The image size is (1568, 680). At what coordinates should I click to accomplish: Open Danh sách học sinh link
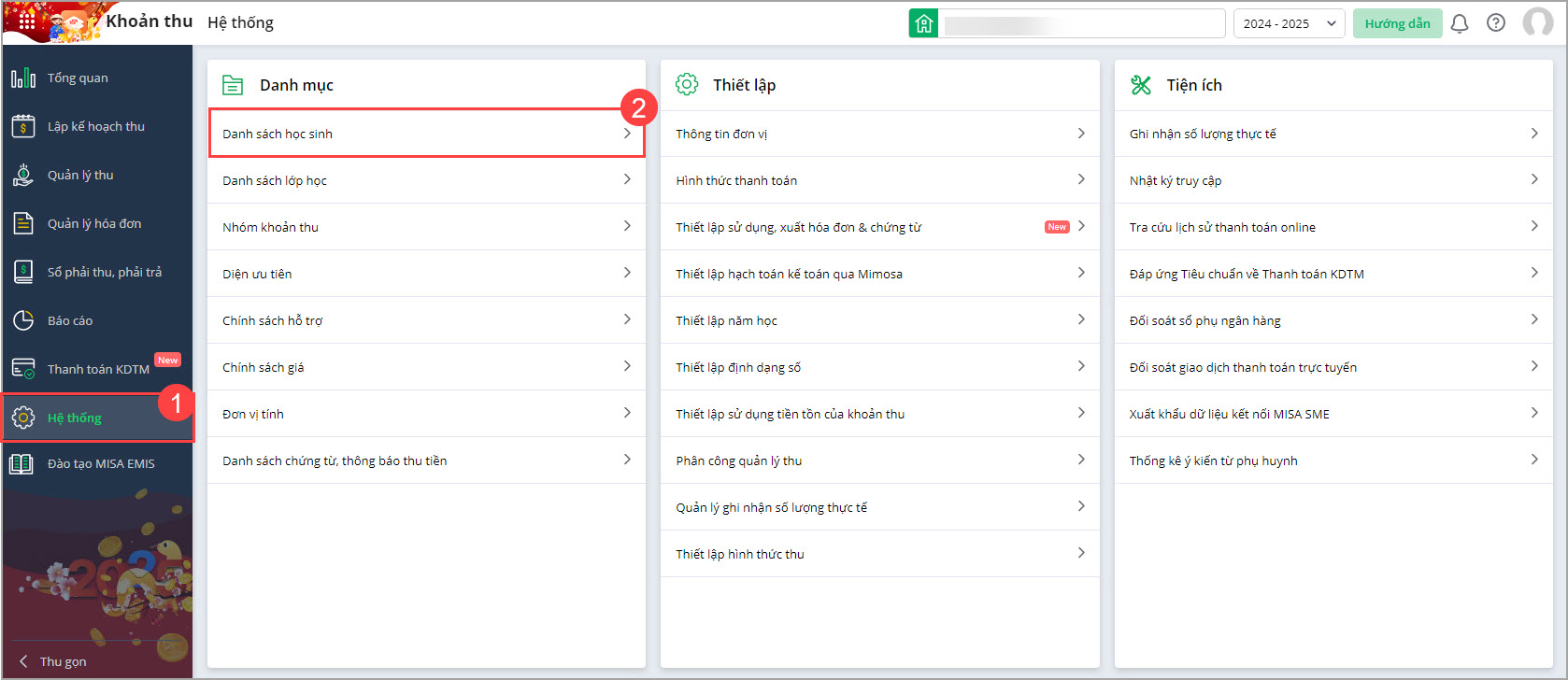[x=278, y=134]
